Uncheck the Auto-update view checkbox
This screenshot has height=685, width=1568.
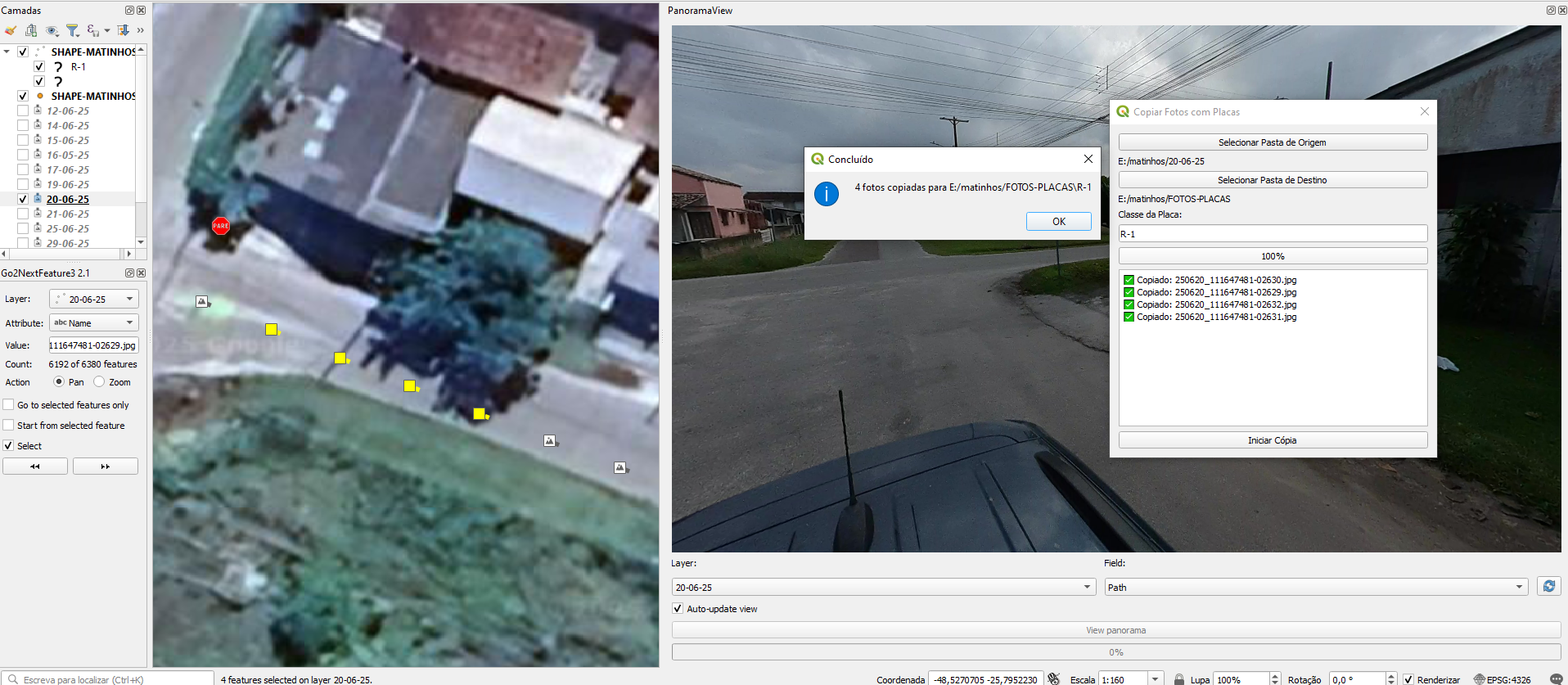click(x=678, y=608)
